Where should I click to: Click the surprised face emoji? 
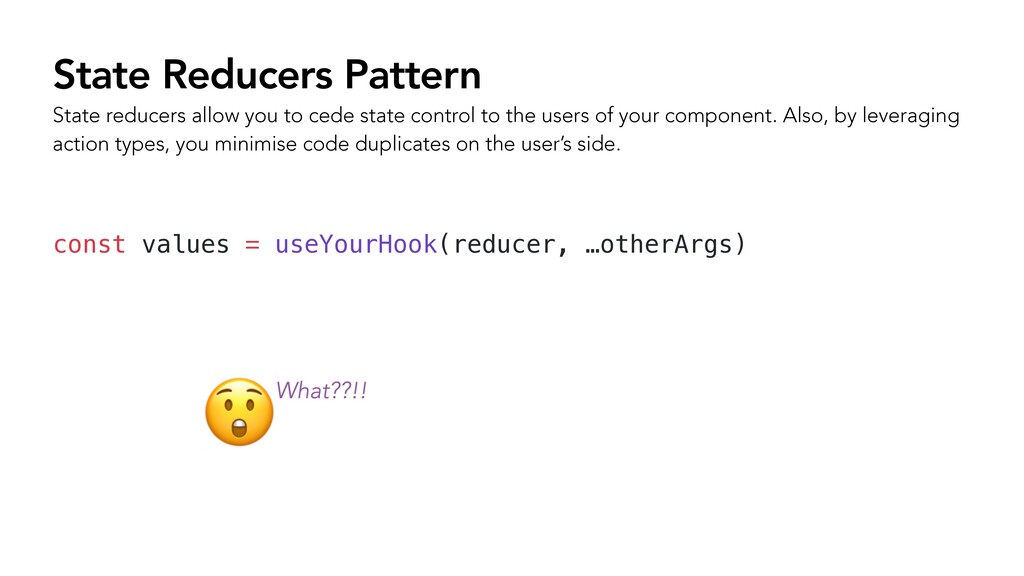[x=239, y=412]
